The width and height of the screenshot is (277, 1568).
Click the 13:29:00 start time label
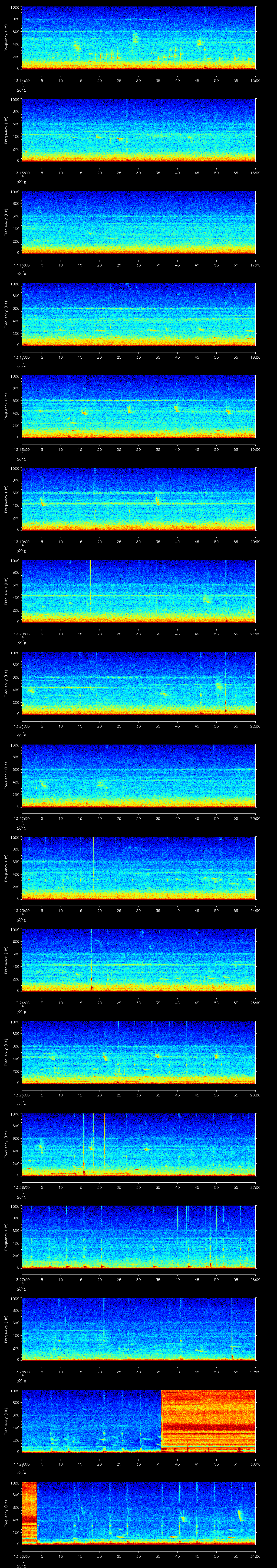21,1464
